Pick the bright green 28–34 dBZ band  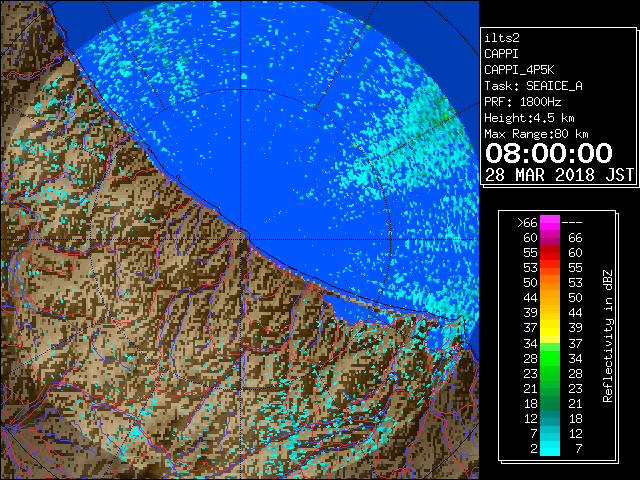click(550, 358)
